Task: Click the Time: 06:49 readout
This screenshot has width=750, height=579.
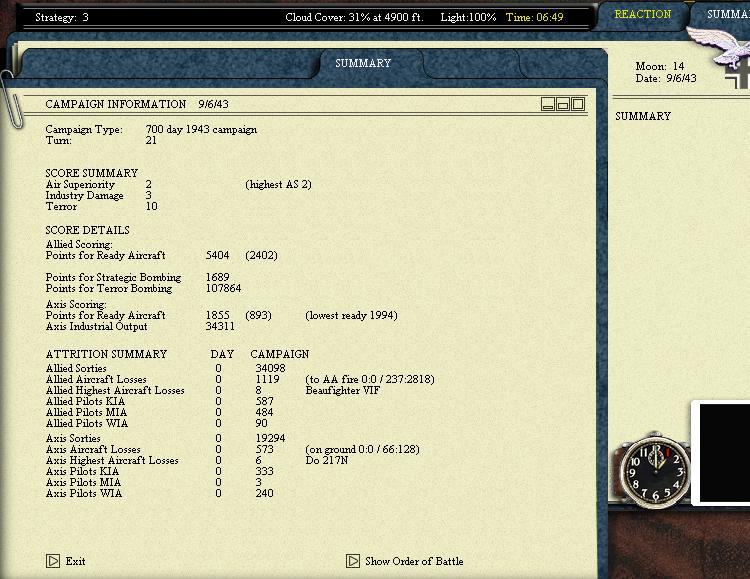Action: click(x=535, y=17)
